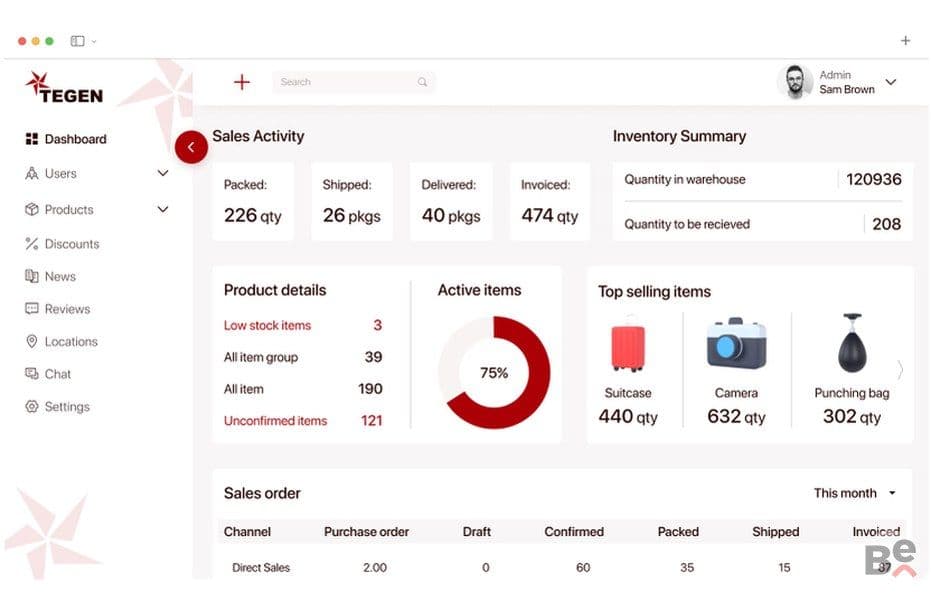This screenshot has height=600, width=931.
Task: Click the Shipped 26 pkgs card
Action: pos(352,202)
